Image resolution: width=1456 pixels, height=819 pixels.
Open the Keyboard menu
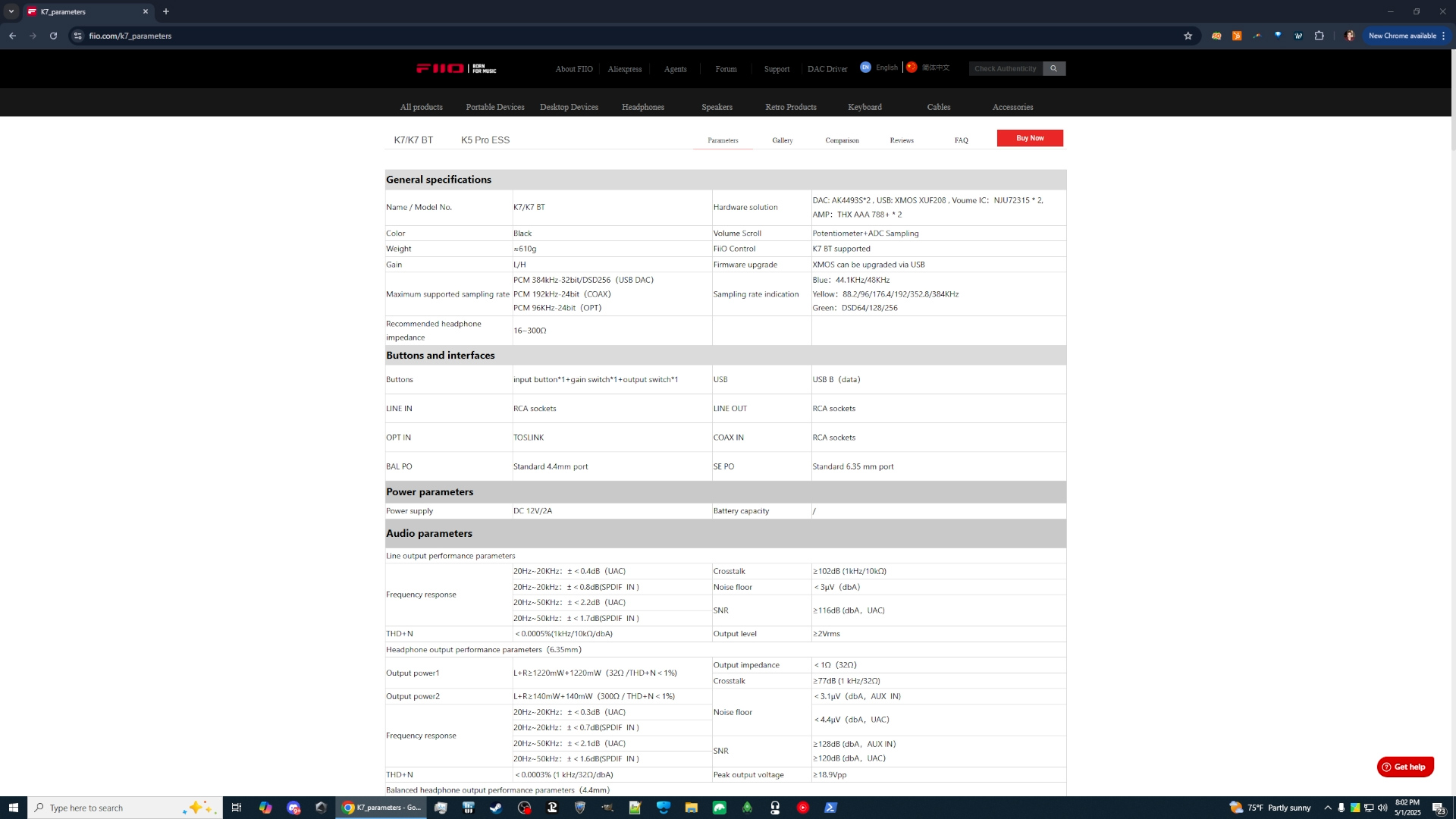coord(864,107)
